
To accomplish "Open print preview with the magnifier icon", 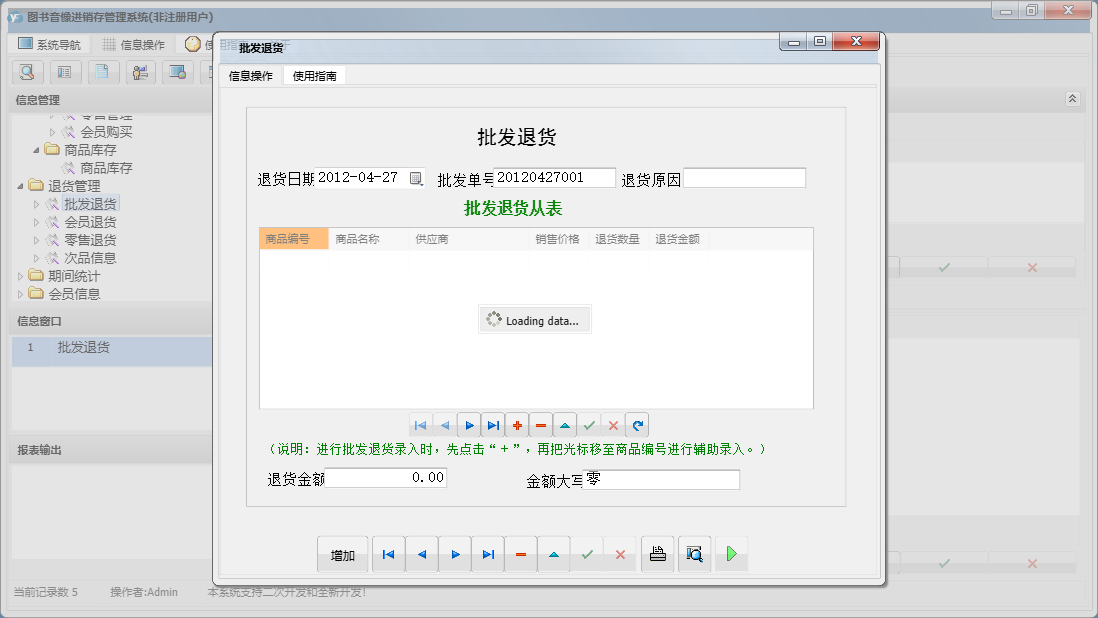I will pos(694,553).
